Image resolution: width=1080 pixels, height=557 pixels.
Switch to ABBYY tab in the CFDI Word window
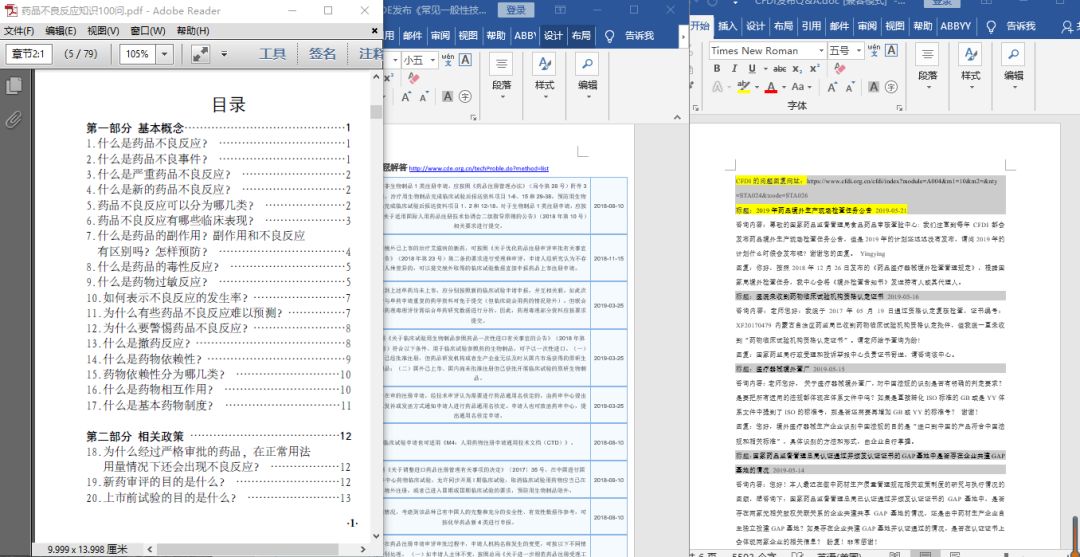tap(955, 26)
